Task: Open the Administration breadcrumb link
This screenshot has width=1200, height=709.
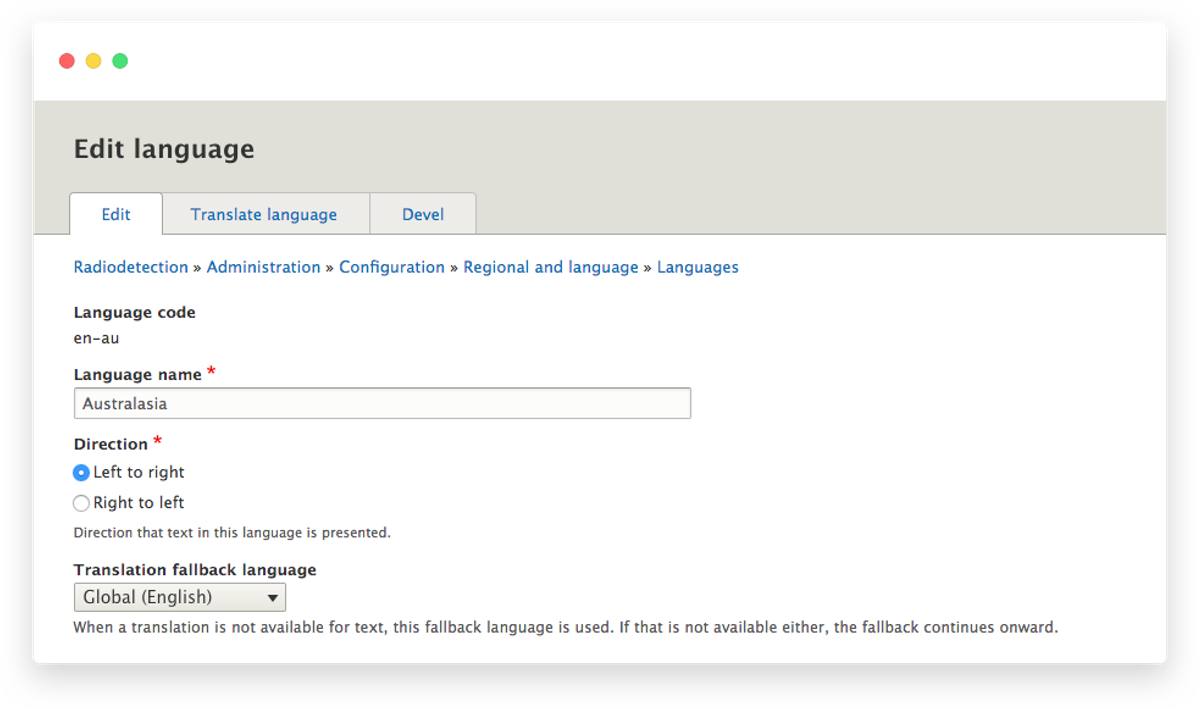Action: [264, 267]
